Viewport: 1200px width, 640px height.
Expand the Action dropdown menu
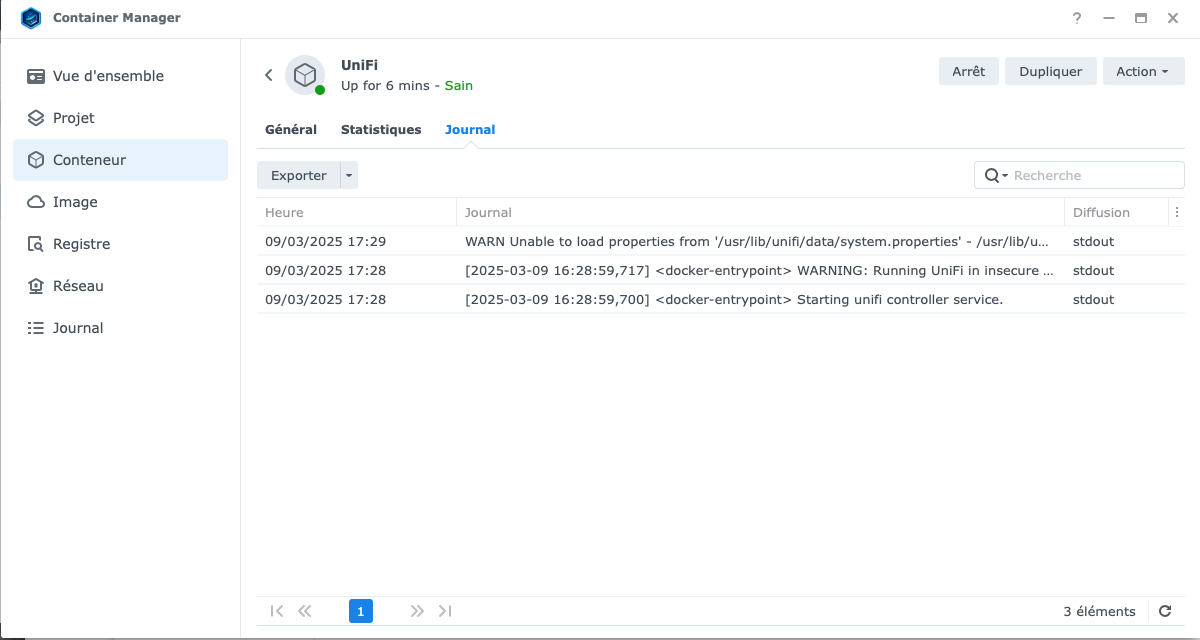tap(1143, 71)
